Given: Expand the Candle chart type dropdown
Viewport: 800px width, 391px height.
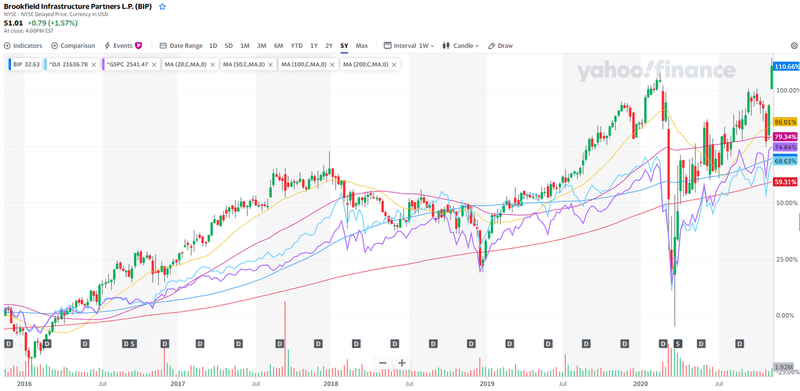Looking at the screenshot, I should tap(461, 45).
